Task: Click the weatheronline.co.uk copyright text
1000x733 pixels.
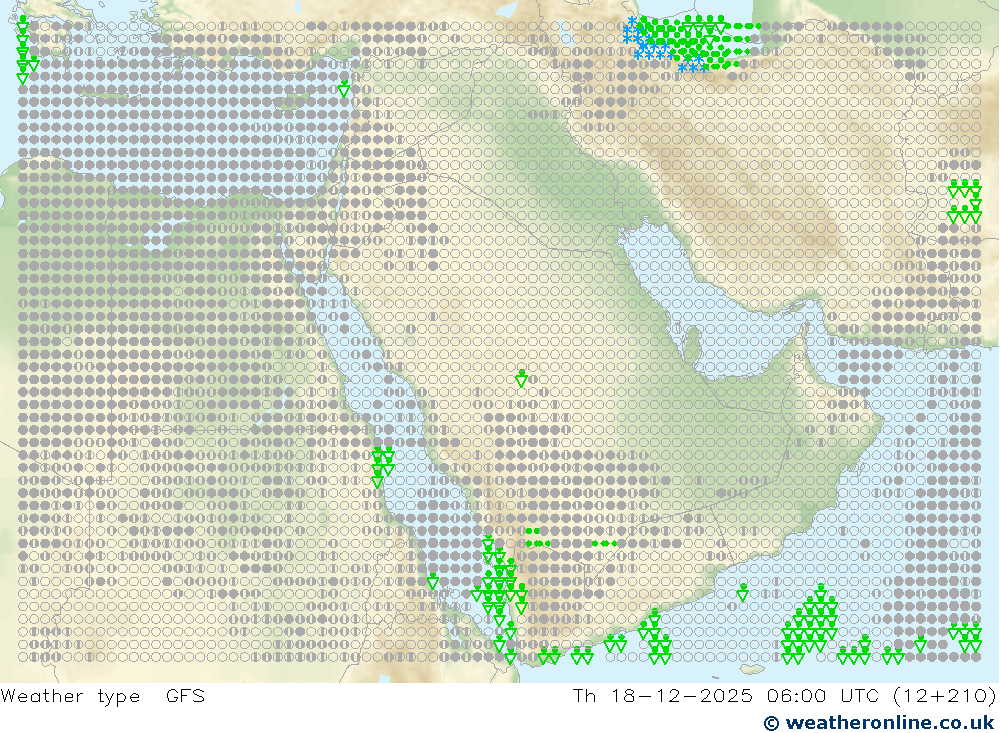Action: point(879,723)
